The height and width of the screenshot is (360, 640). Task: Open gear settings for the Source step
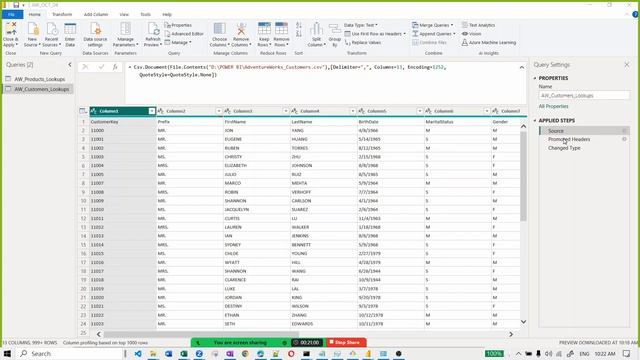point(624,131)
